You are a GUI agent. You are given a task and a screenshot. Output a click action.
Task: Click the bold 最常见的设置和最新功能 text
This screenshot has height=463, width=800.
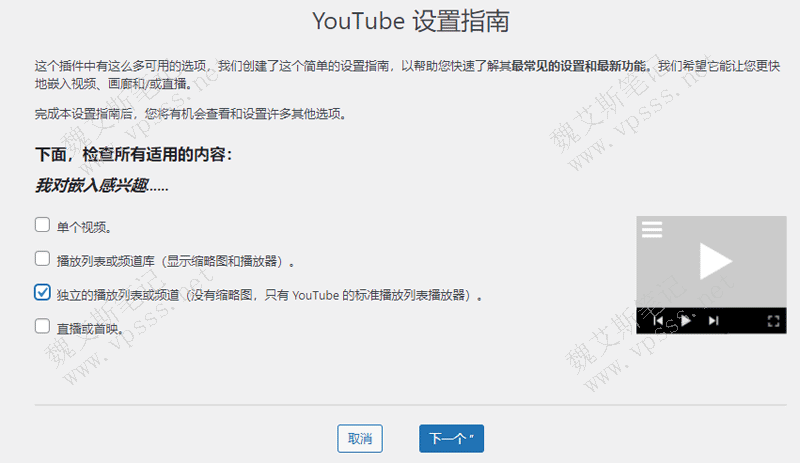pos(581,66)
